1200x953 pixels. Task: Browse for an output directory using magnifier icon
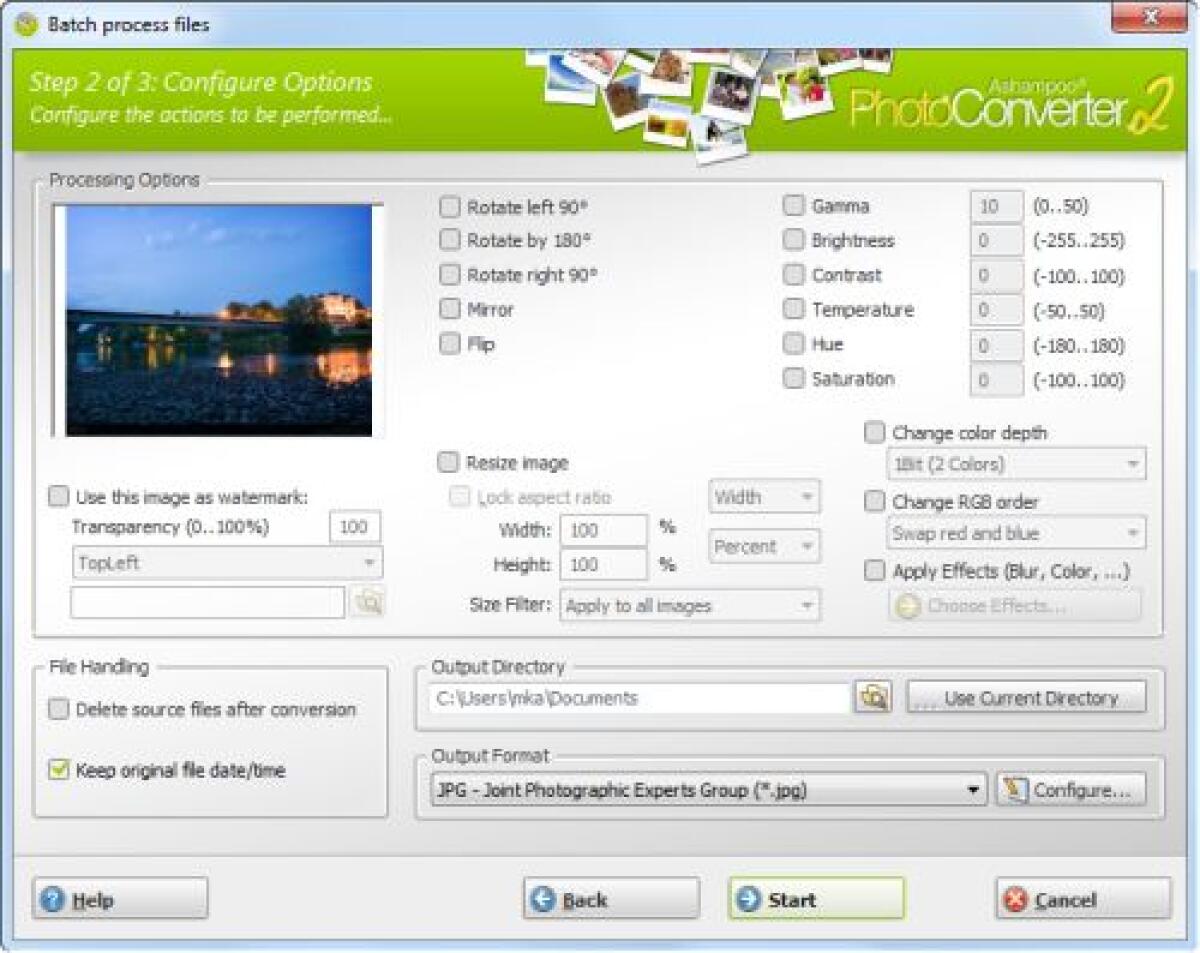click(x=872, y=697)
